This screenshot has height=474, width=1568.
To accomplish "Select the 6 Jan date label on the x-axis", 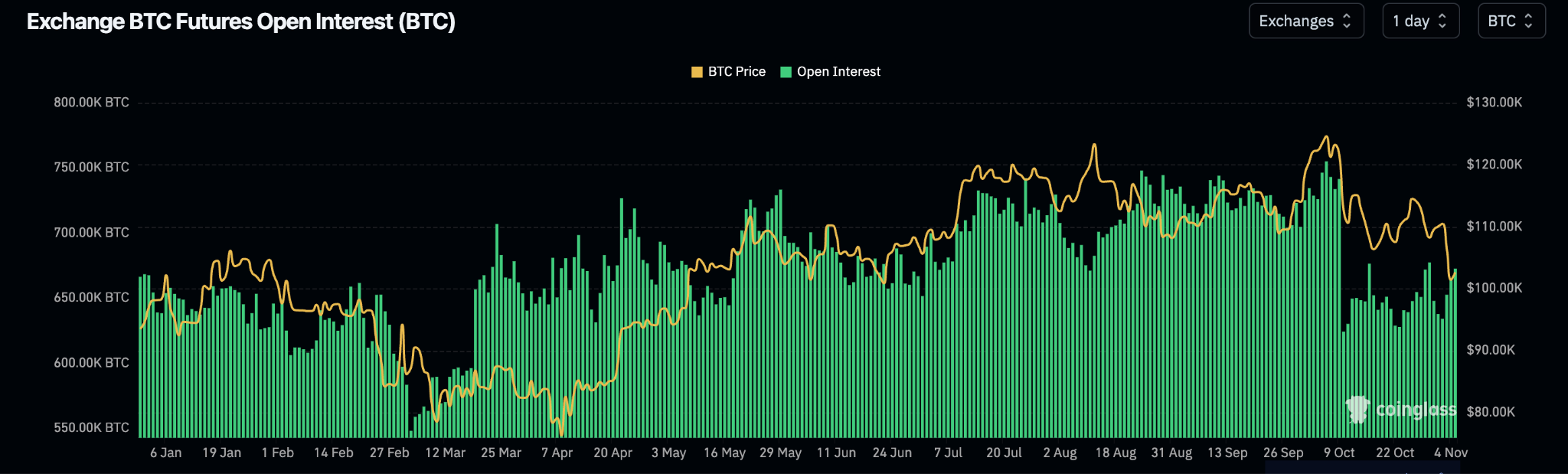I will click(166, 453).
